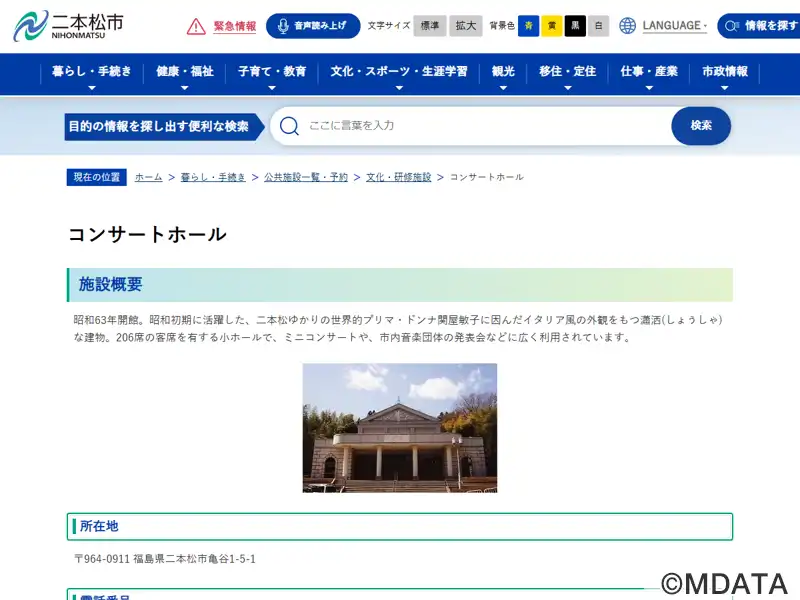Go to 文化・研修施設 breadcrumb link
800x600 pixels.
click(398, 177)
